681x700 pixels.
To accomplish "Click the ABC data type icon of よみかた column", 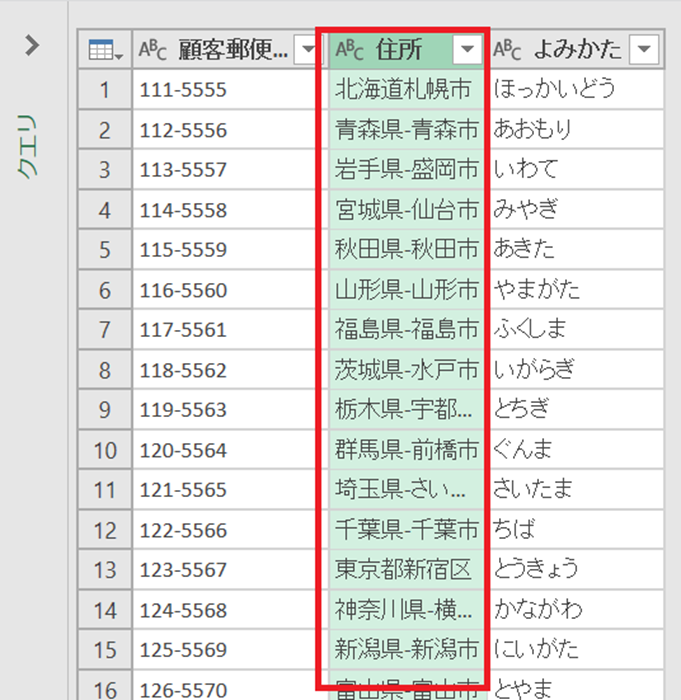I will [508, 50].
